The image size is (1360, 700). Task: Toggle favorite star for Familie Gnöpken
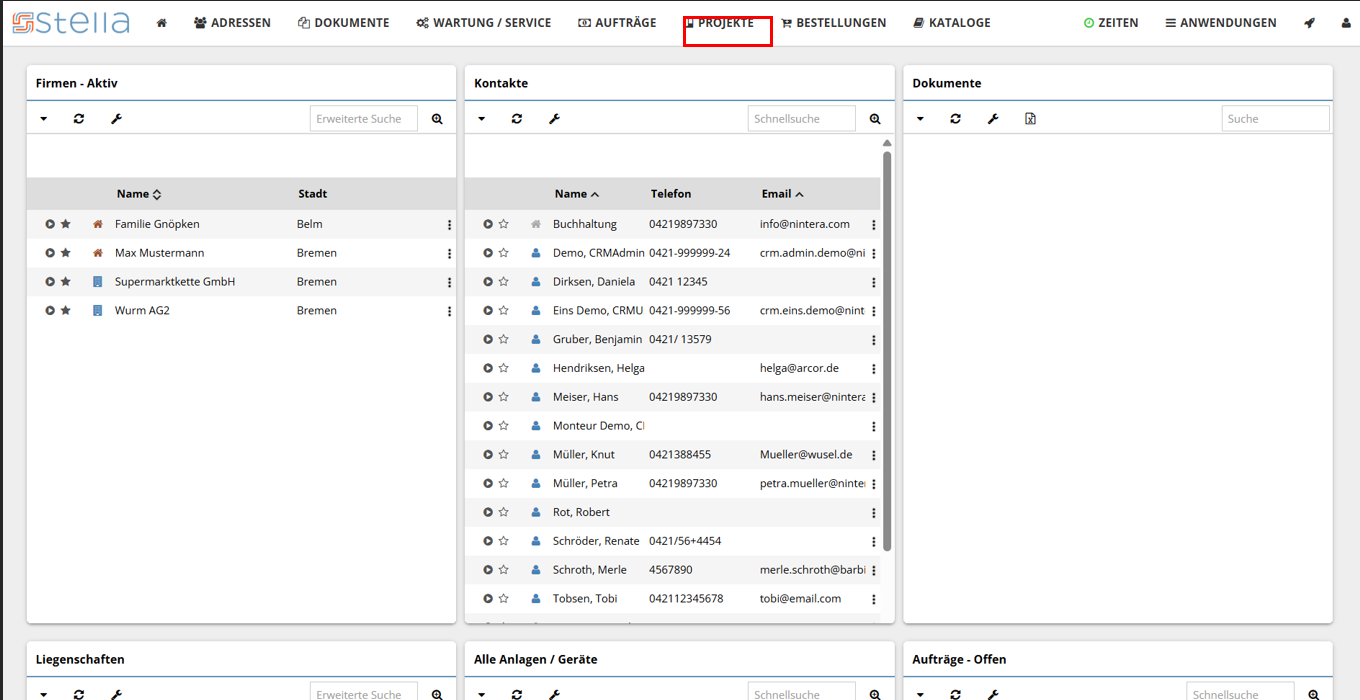(66, 225)
